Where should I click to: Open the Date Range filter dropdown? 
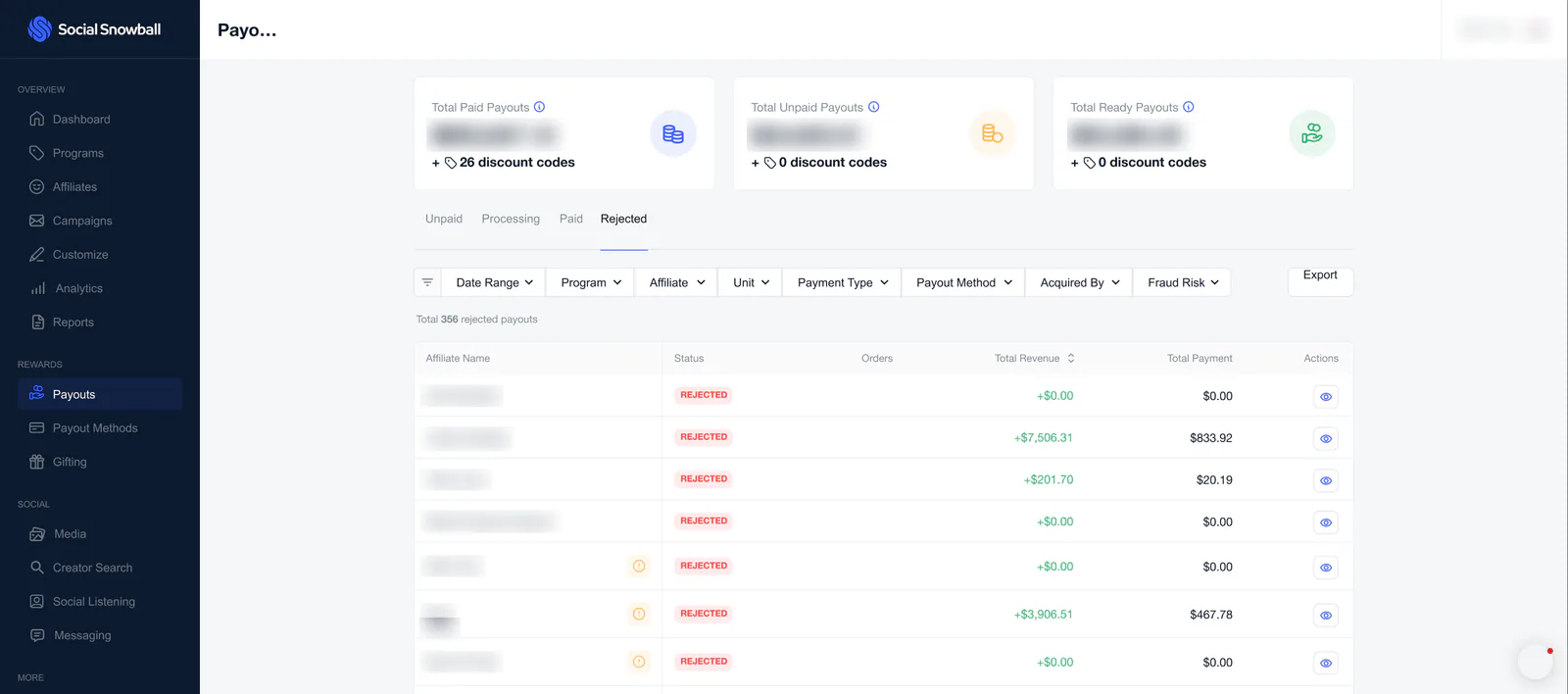[x=494, y=282]
